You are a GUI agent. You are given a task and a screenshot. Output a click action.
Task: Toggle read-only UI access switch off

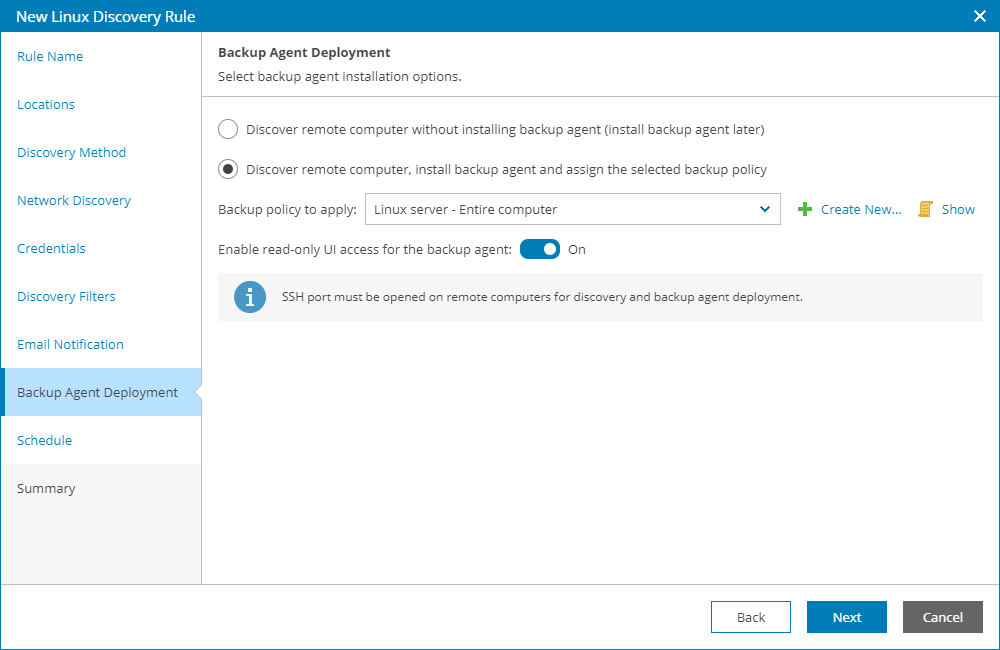coord(540,249)
